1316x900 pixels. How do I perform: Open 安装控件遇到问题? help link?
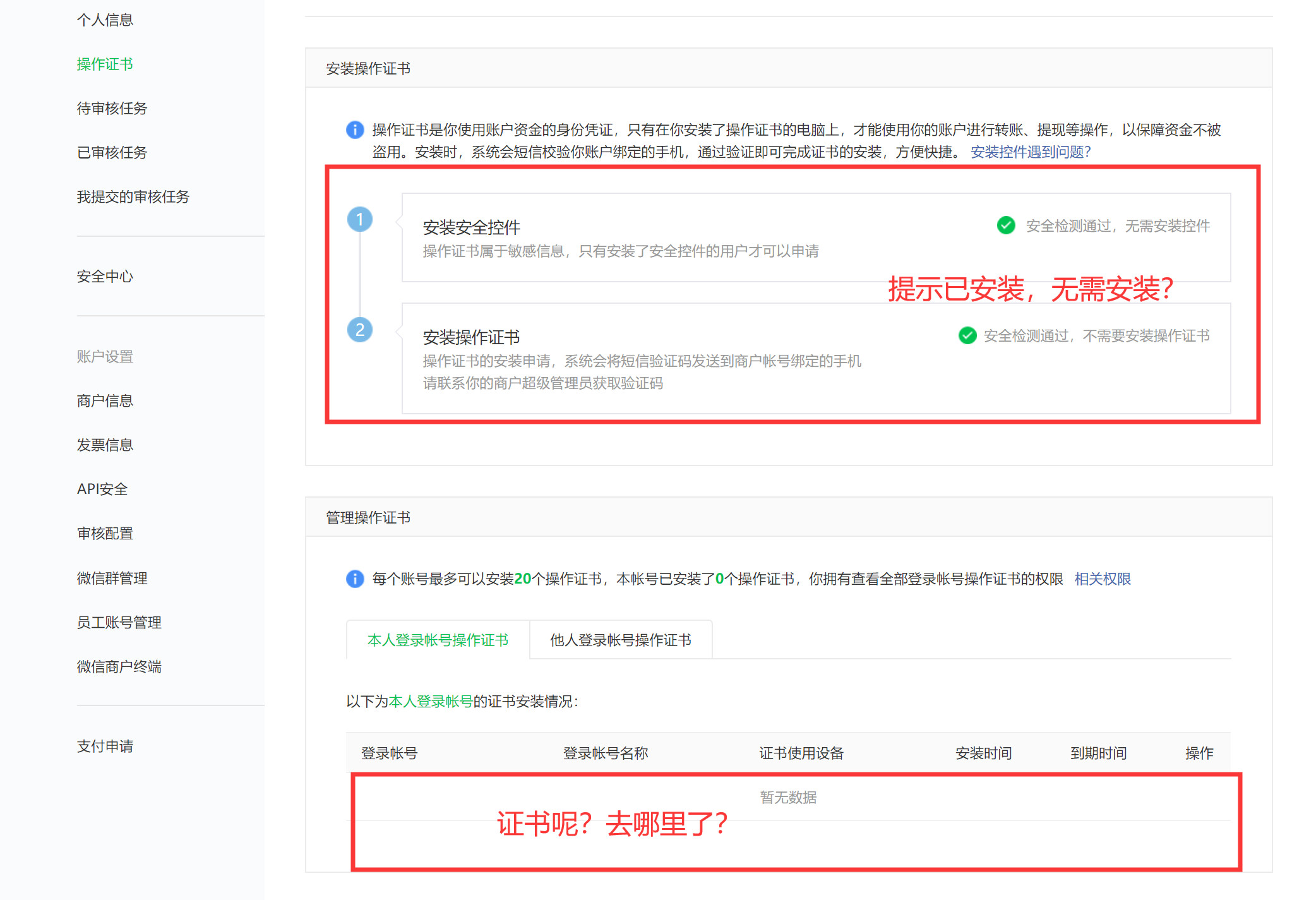coord(1030,152)
